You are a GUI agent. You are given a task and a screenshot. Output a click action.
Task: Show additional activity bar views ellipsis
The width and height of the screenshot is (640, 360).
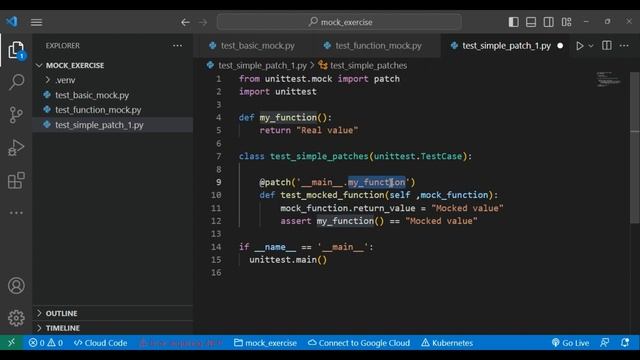click(16, 213)
